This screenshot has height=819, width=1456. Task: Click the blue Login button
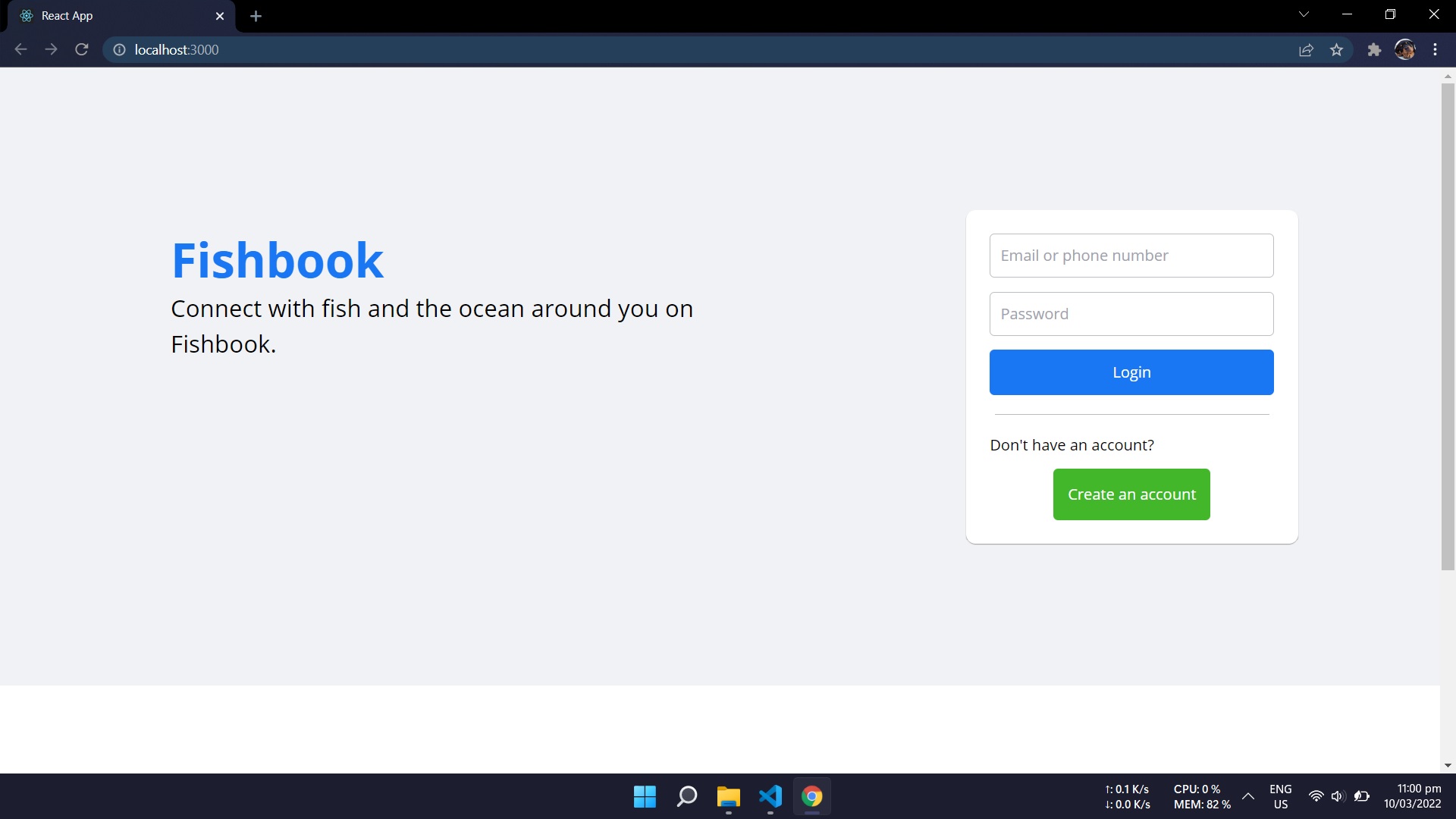[1131, 372]
